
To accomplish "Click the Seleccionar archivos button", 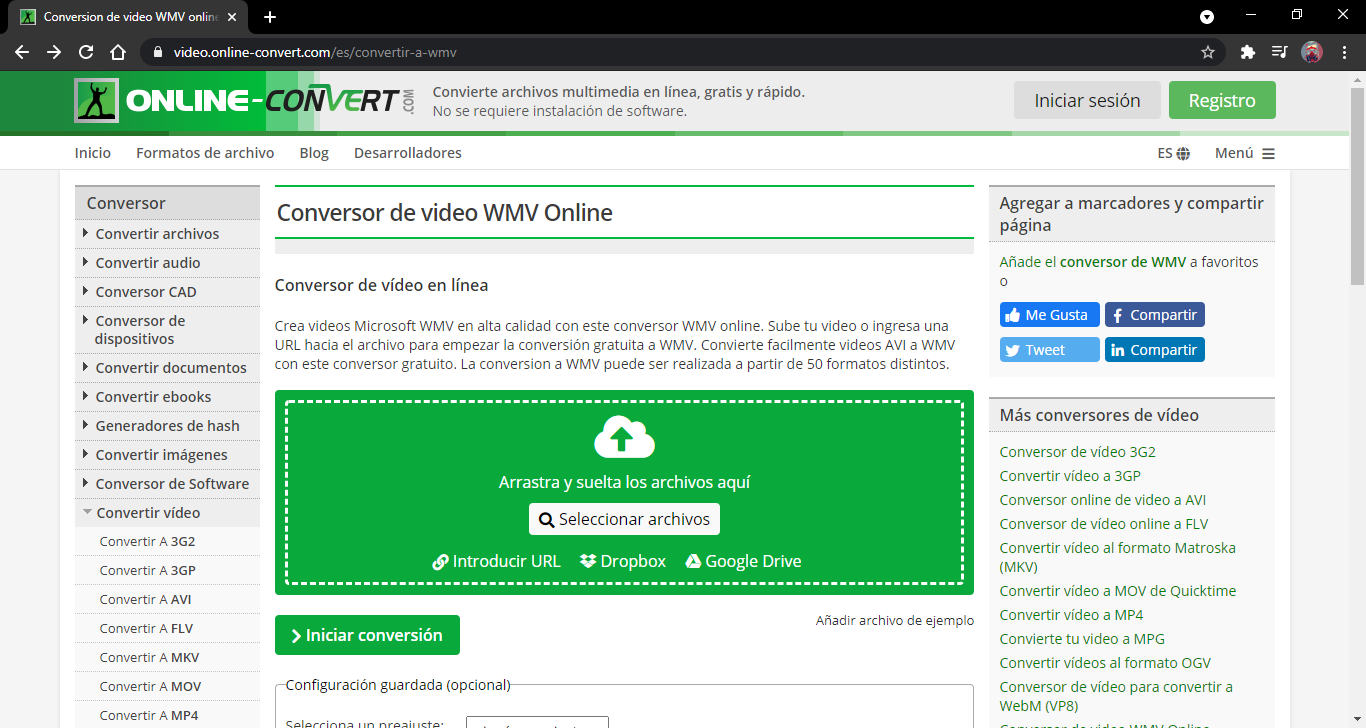I will pos(624,519).
